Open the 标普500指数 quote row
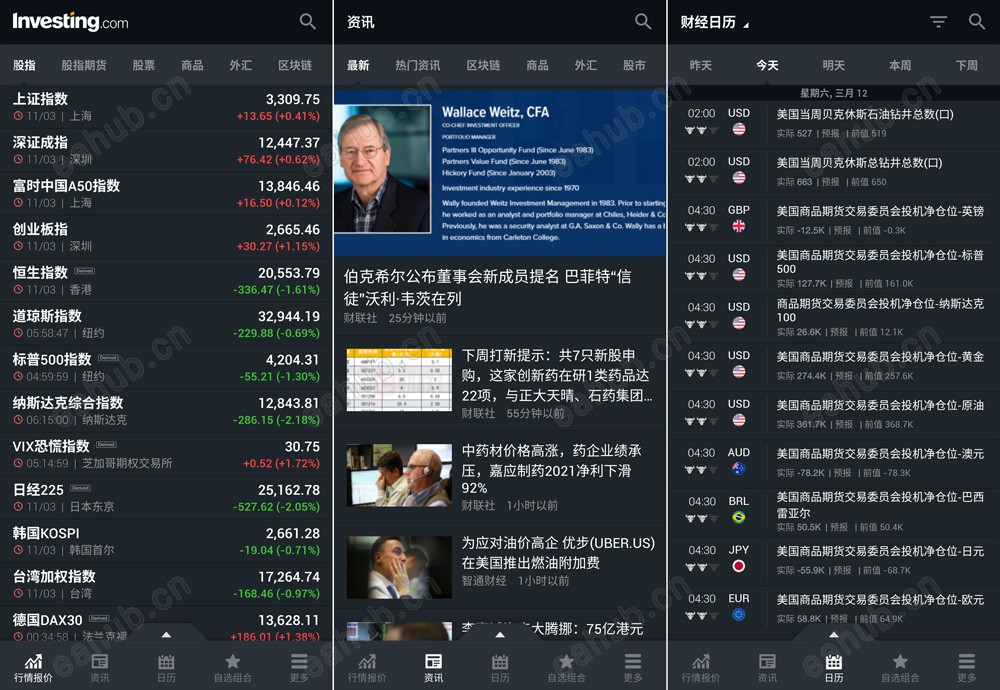1000x690 pixels. (x=166, y=367)
